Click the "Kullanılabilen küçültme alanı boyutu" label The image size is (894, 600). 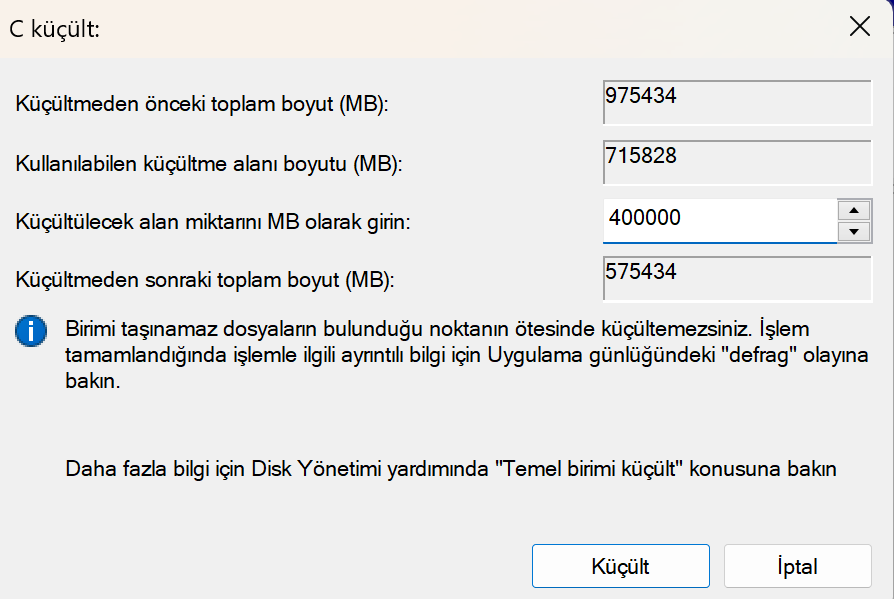point(208,163)
